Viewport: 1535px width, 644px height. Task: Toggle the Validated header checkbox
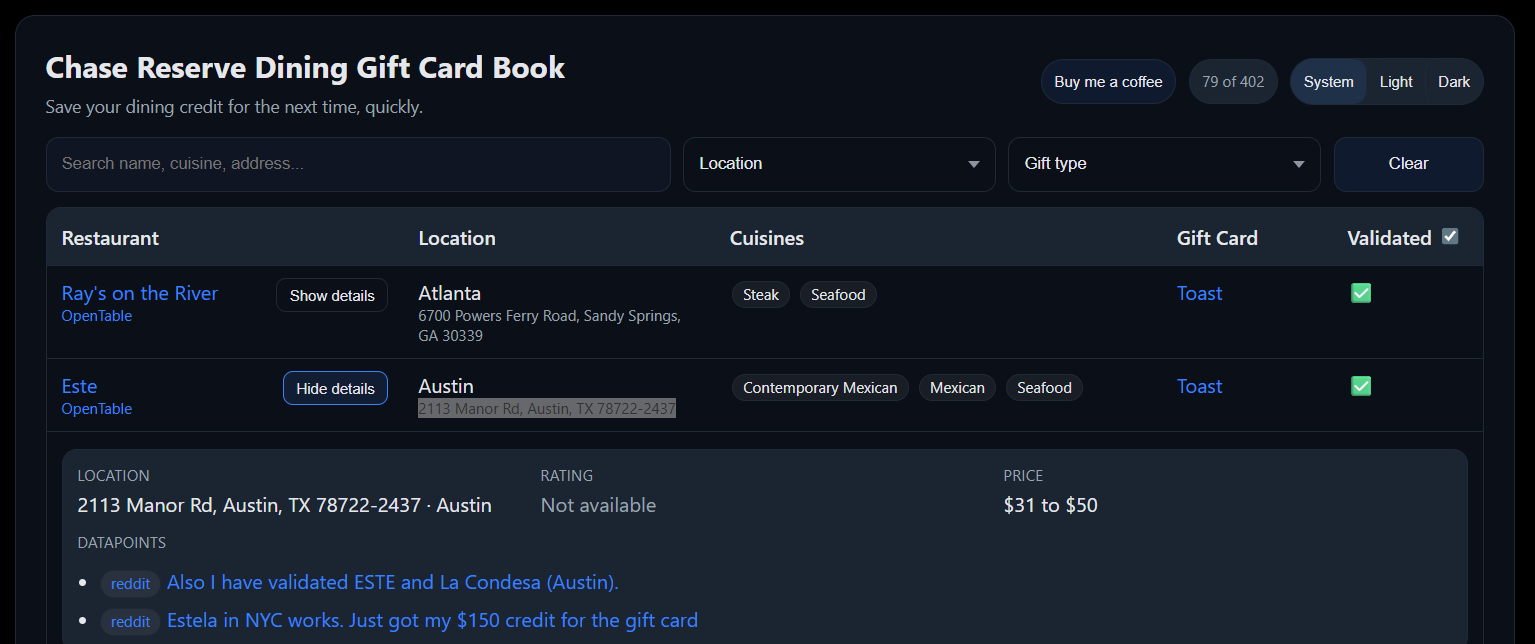(1450, 237)
